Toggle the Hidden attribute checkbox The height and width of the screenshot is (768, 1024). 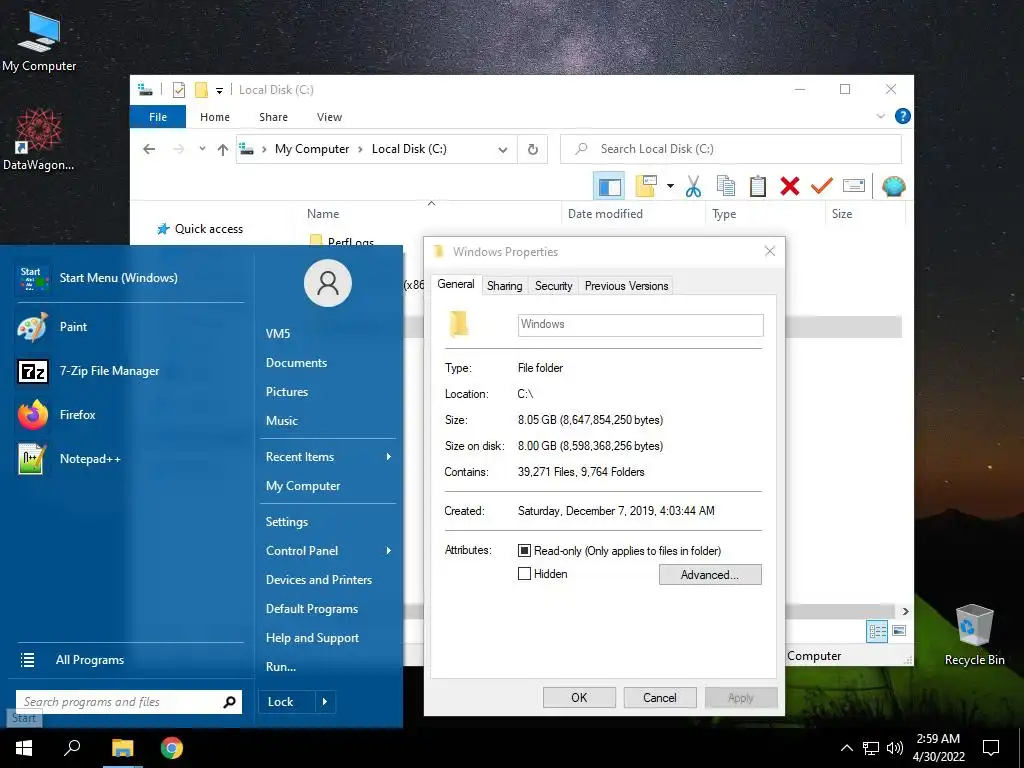[x=524, y=574]
